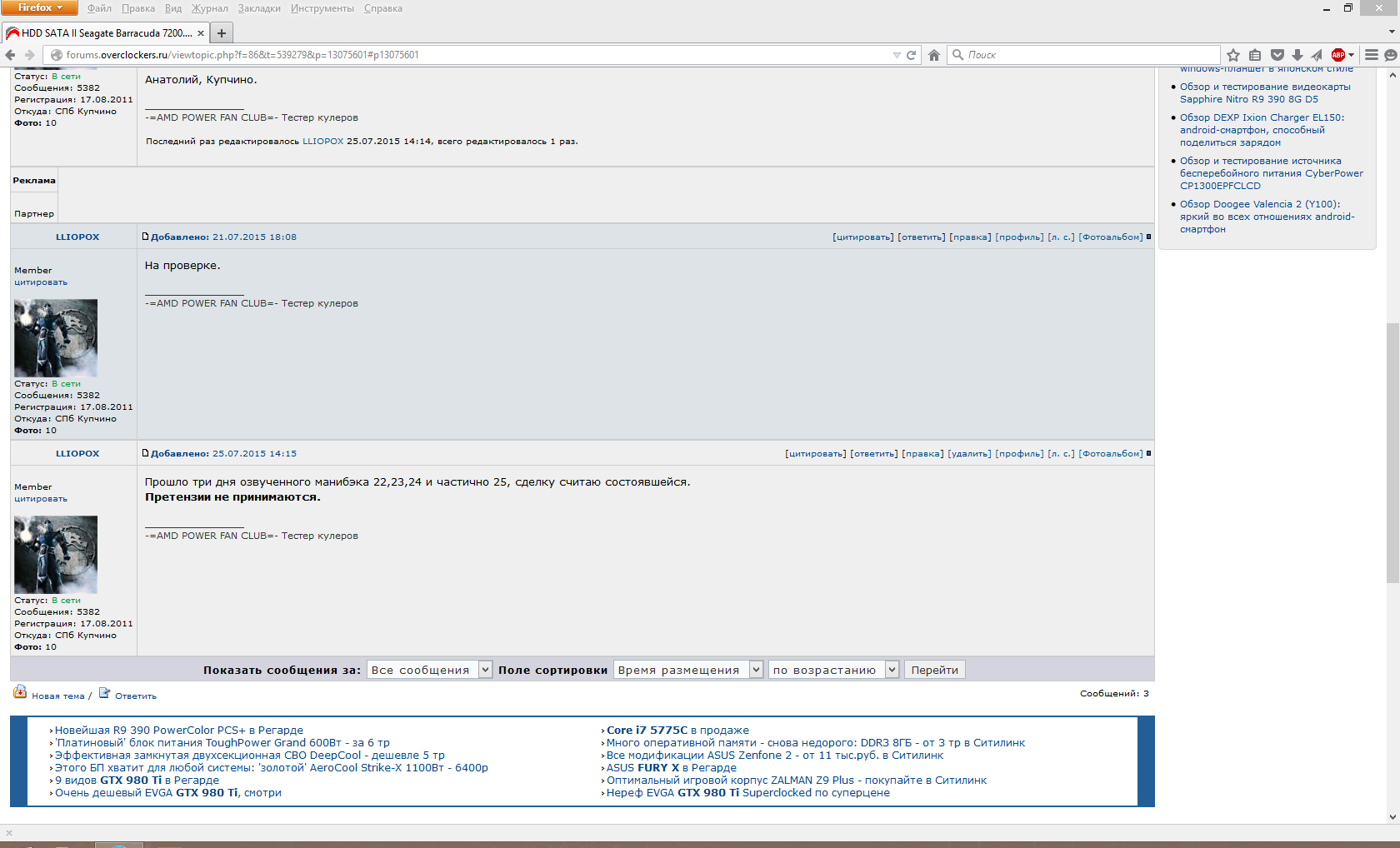Select the HDD SATA II Seagate Barracuda tab
Image resolution: width=1400 pixels, height=848 pixels.
(106, 33)
